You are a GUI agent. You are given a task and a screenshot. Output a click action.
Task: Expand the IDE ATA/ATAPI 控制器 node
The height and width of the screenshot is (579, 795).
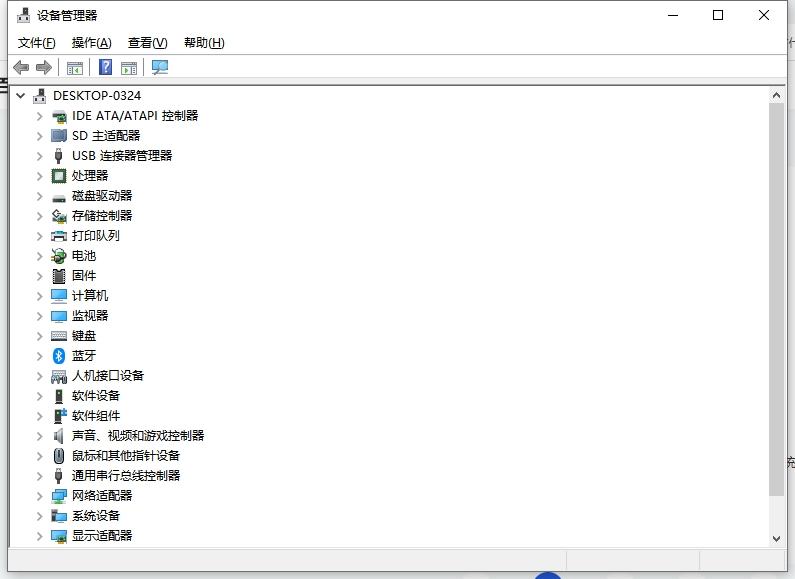coord(40,116)
